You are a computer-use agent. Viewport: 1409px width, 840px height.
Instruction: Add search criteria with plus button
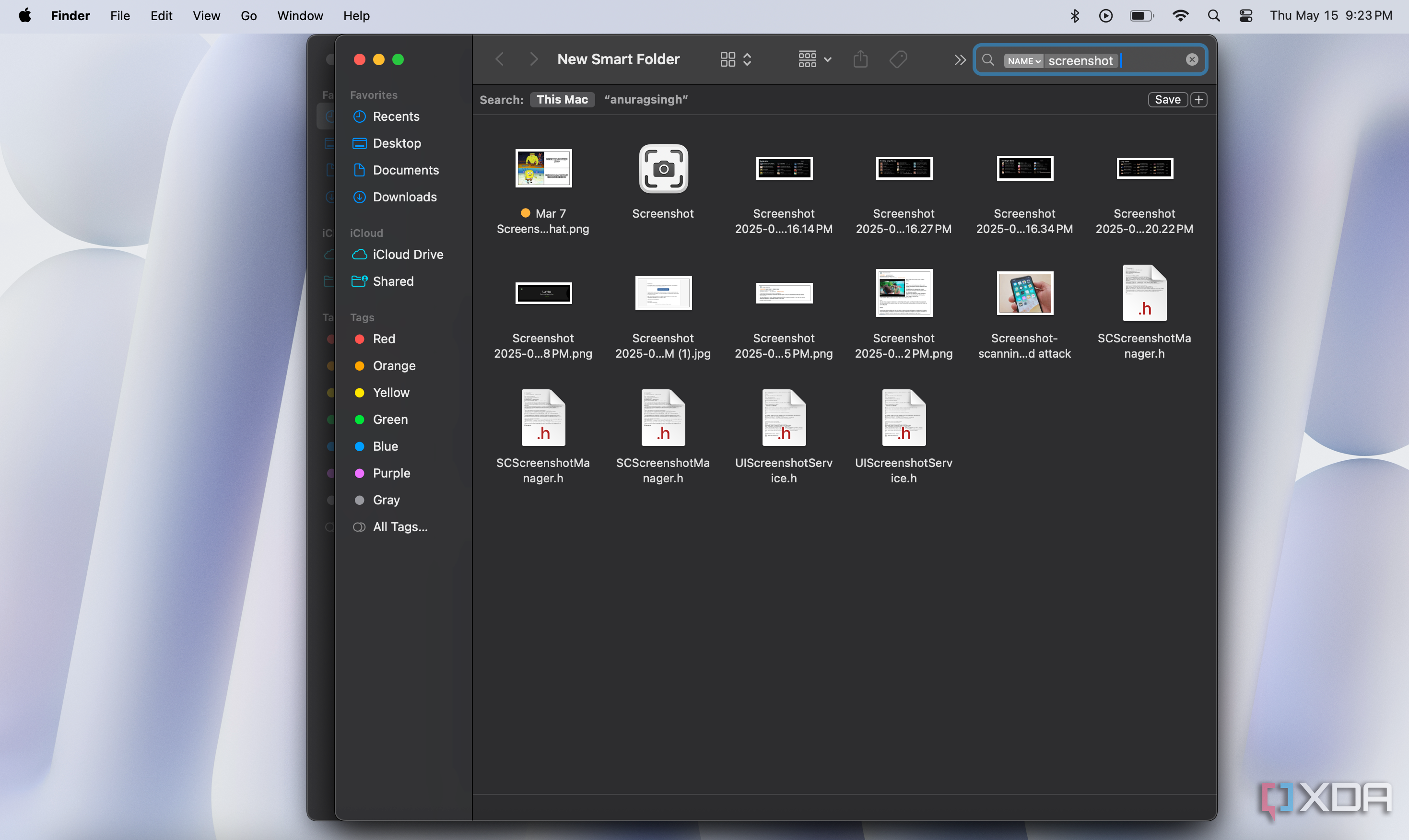1198,100
